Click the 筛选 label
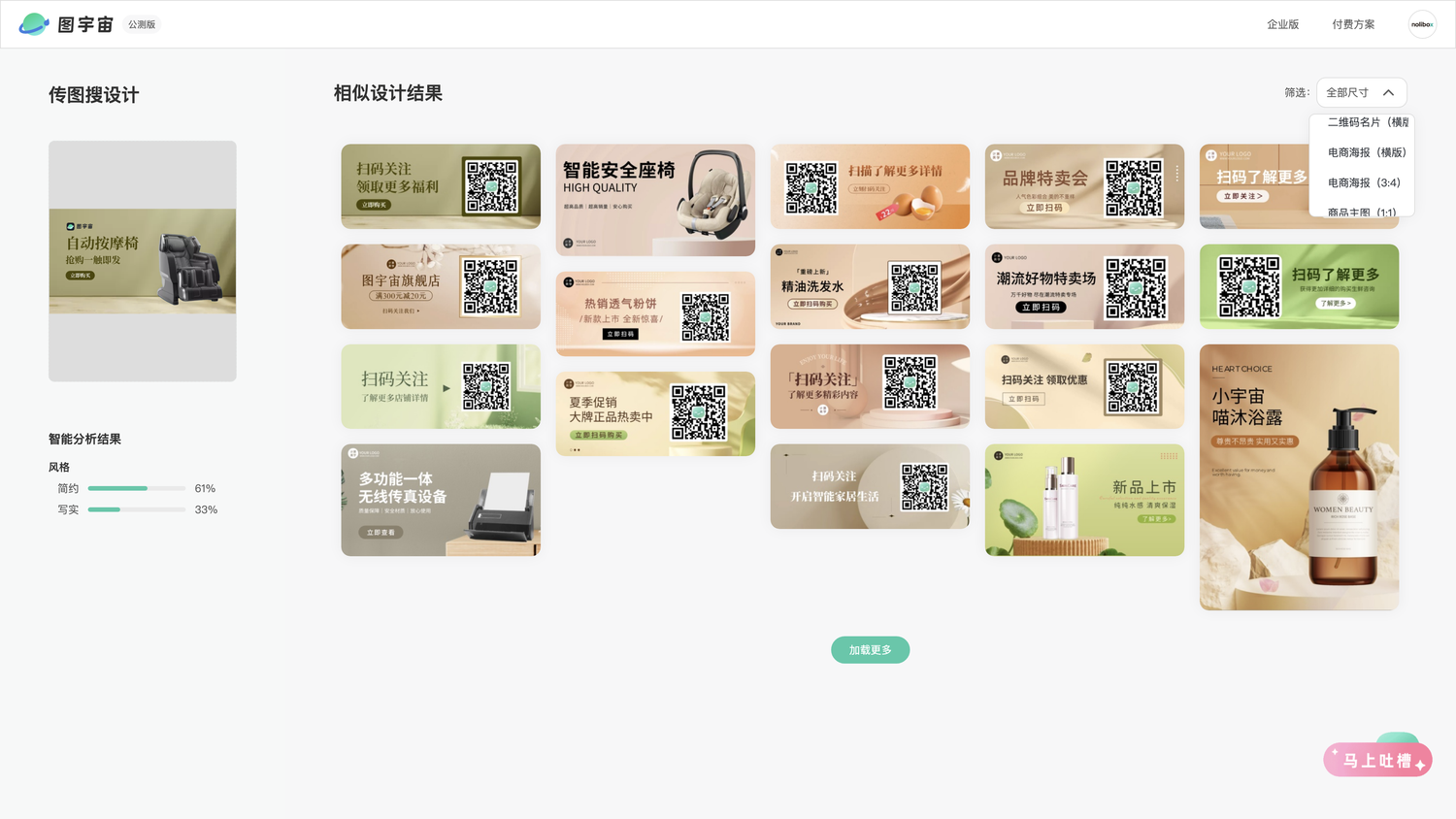This screenshot has height=819, width=1456. click(x=1297, y=93)
